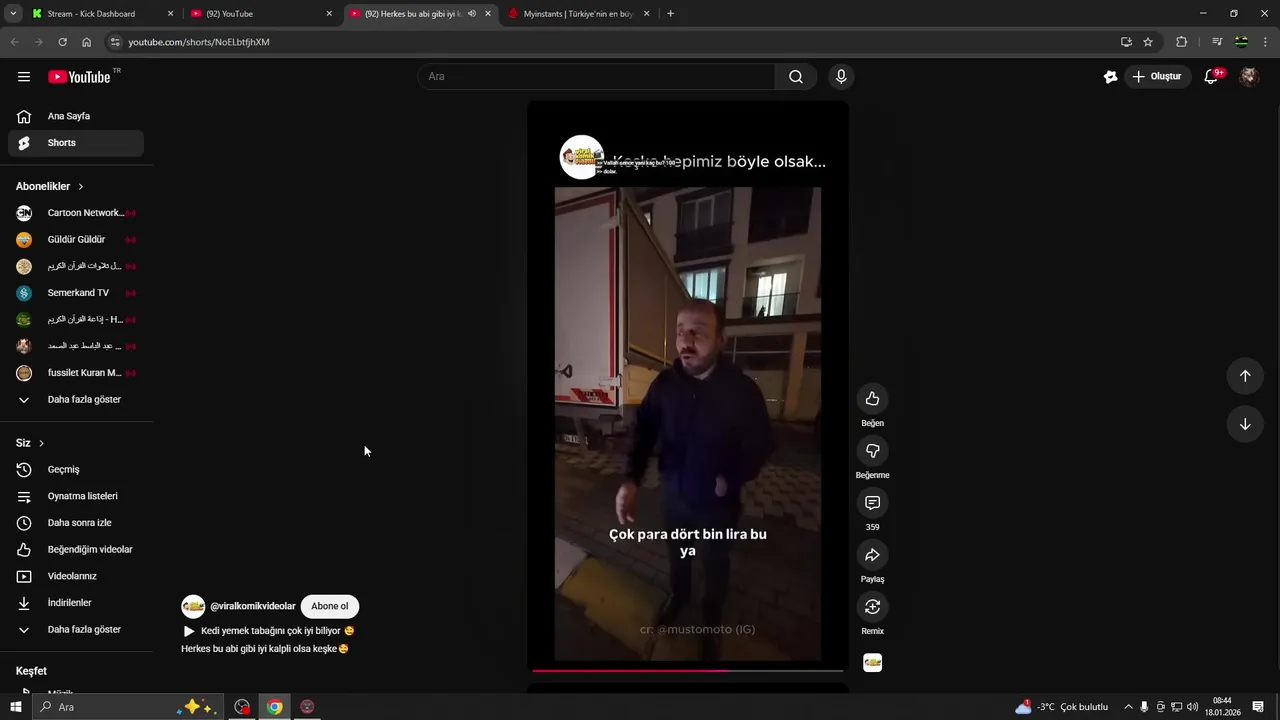Click the icon left of Oluştur
The image size is (1280, 720).
pos(1110,77)
